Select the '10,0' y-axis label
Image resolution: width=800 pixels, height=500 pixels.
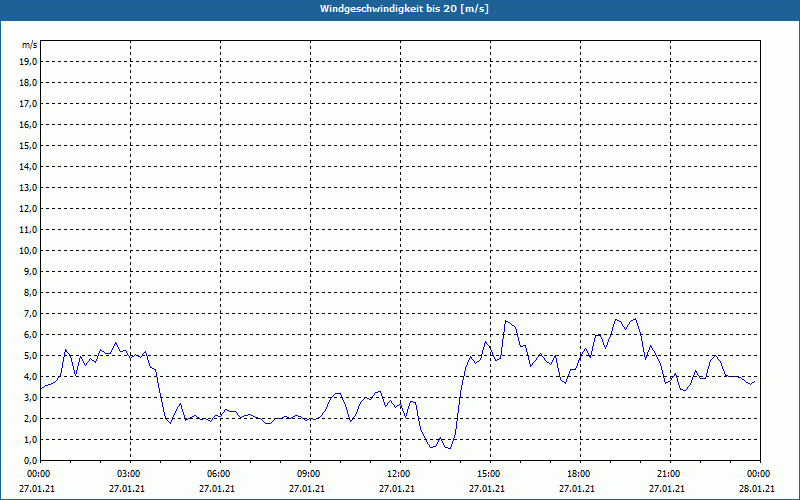click(x=28, y=251)
